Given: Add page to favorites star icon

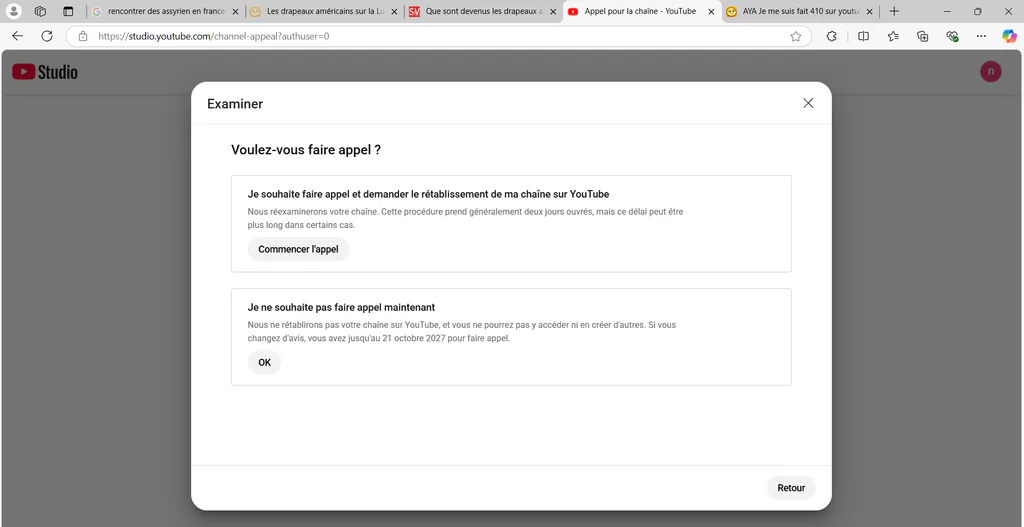Looking at the screenshot, I should [x=795, y=37].
